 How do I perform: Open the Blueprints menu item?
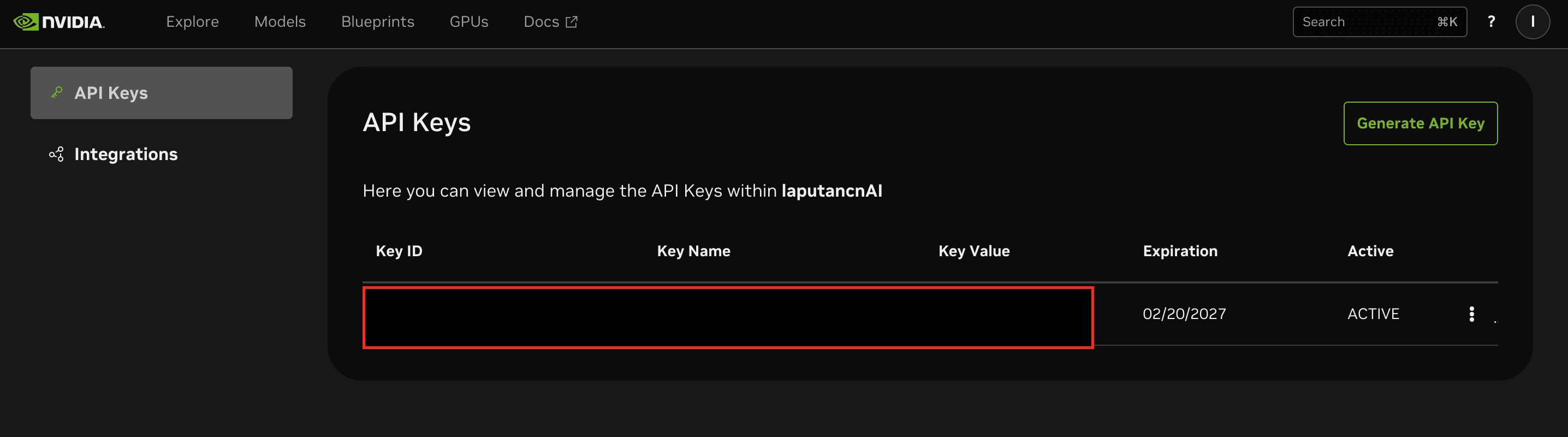[378, 21]
